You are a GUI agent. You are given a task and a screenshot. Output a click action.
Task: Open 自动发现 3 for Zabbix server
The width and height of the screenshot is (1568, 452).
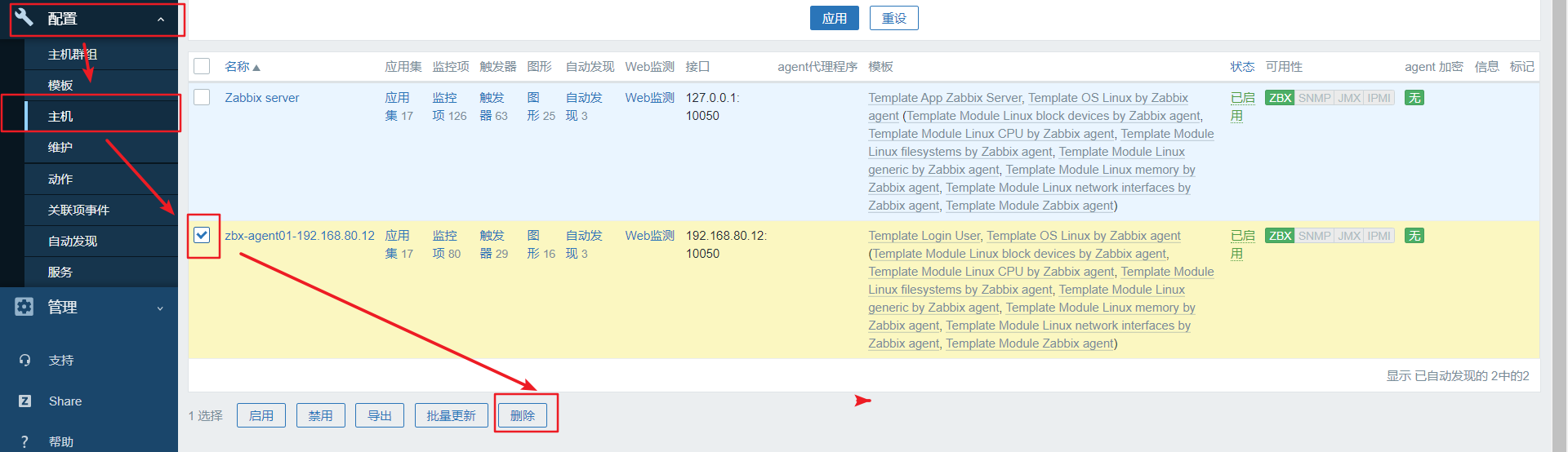tap(584, 107)
